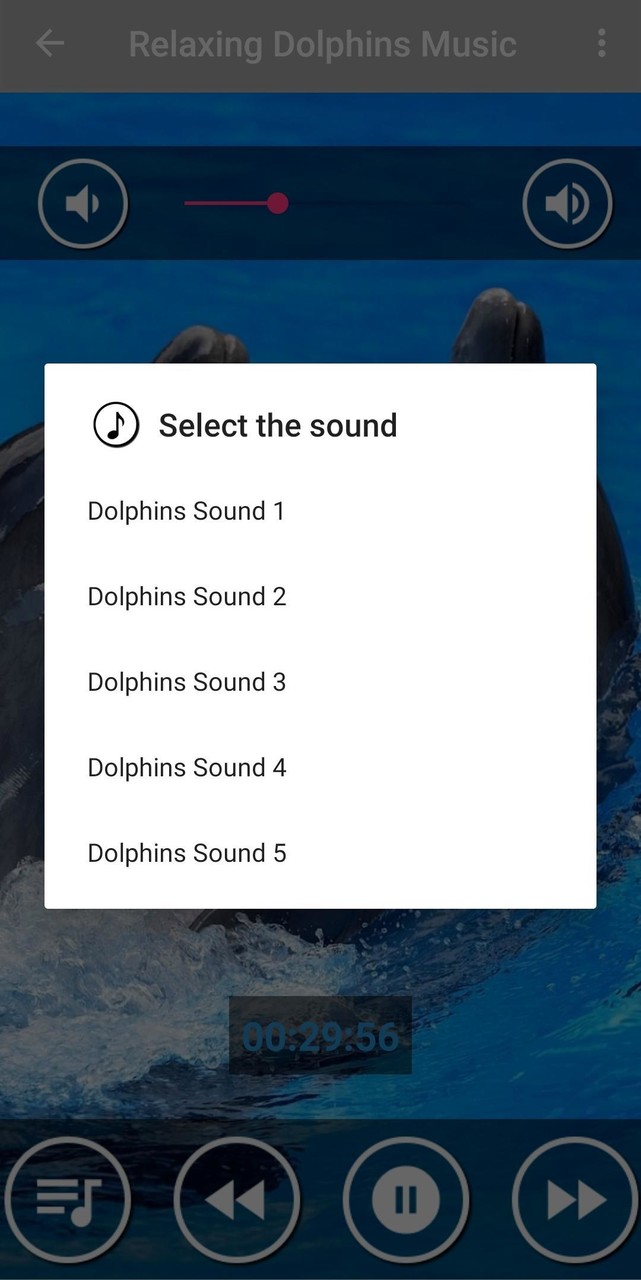Select Dolphins Sound 4
Screen dimensions: 641x1280
click(186, 767)
